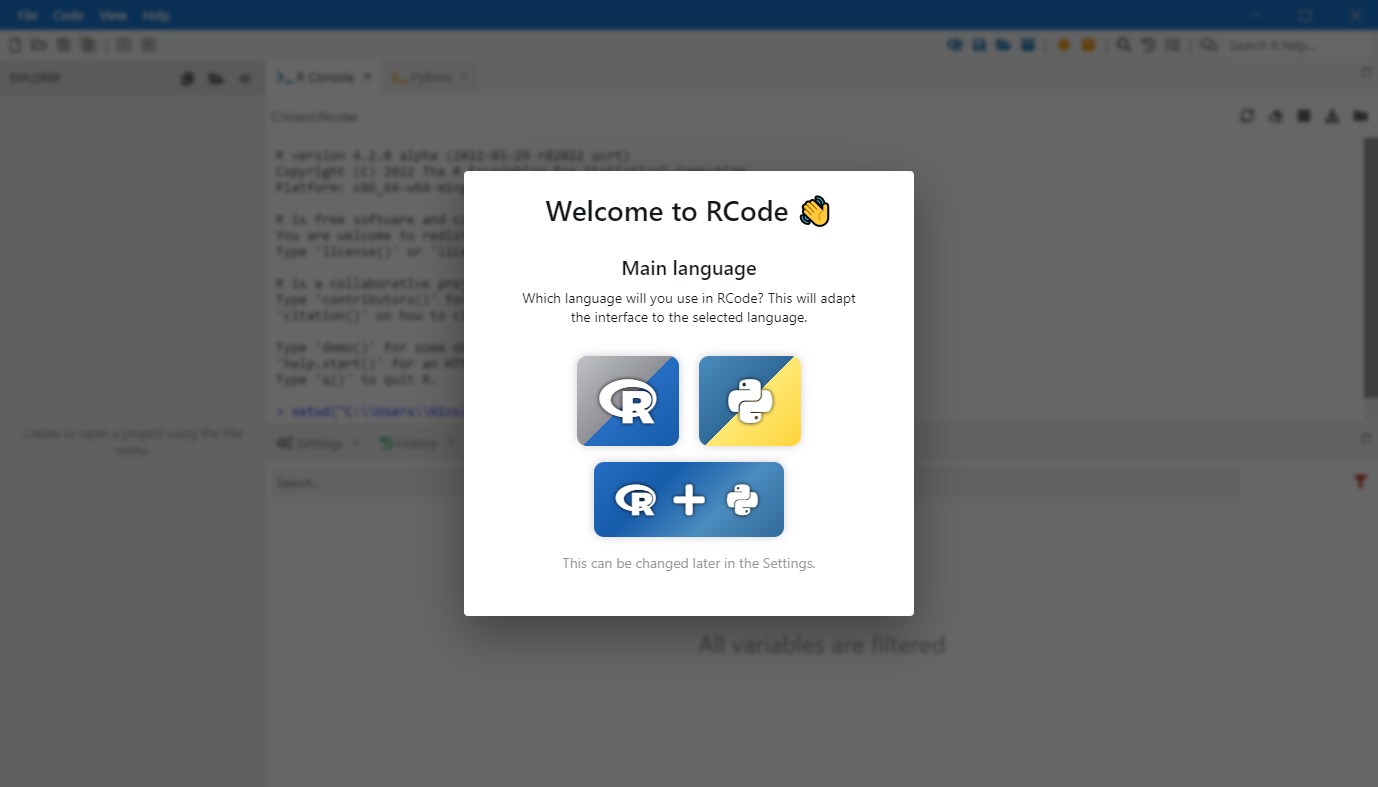Open the View menu

click(113, 16)
